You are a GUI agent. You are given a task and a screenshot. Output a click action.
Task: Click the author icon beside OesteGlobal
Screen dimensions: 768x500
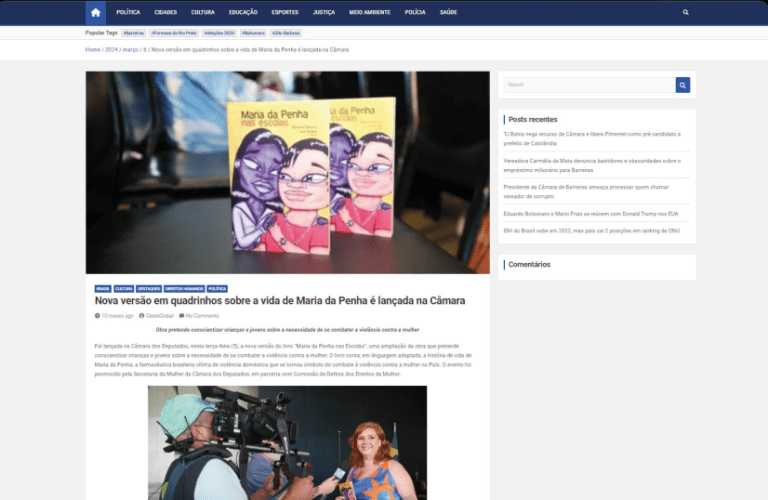(x=142, y=315)
